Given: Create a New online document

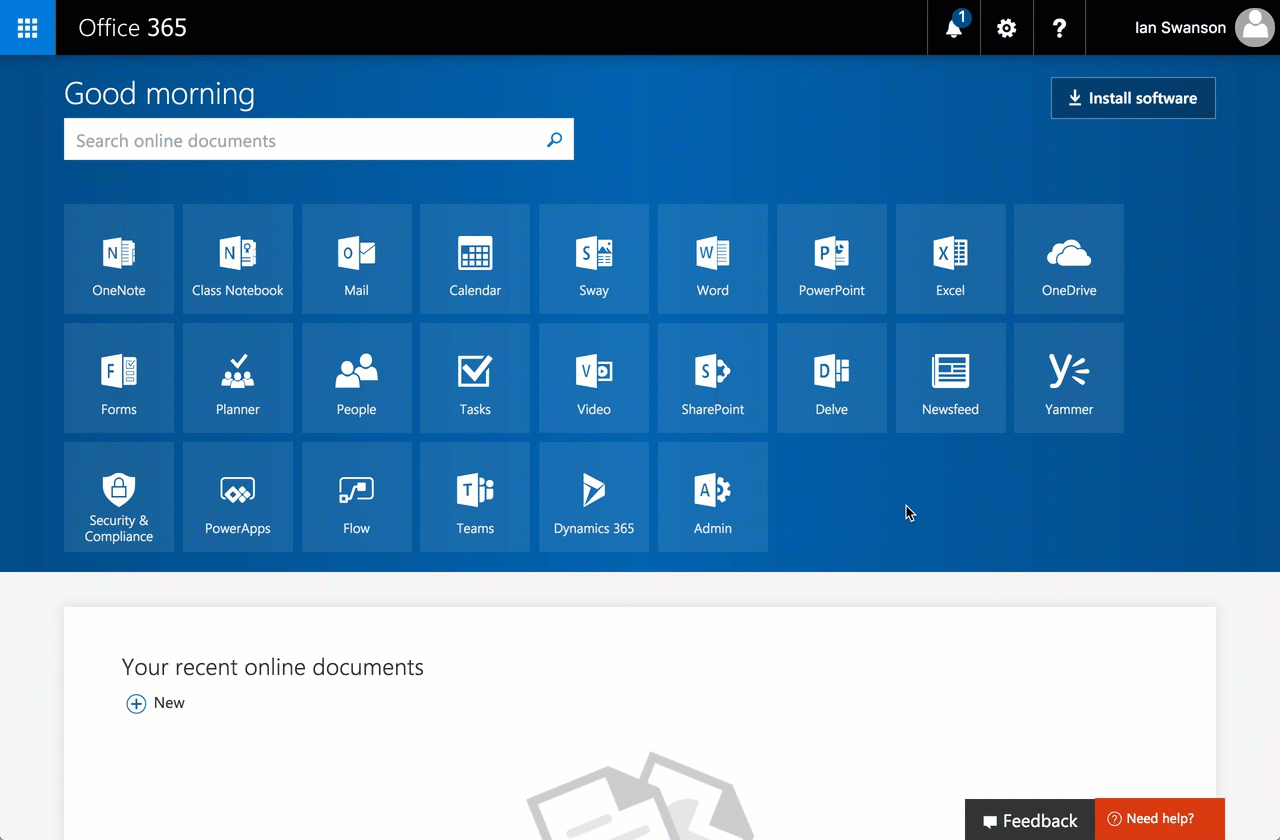Looking at the screenshot, I should coord(156,703).
